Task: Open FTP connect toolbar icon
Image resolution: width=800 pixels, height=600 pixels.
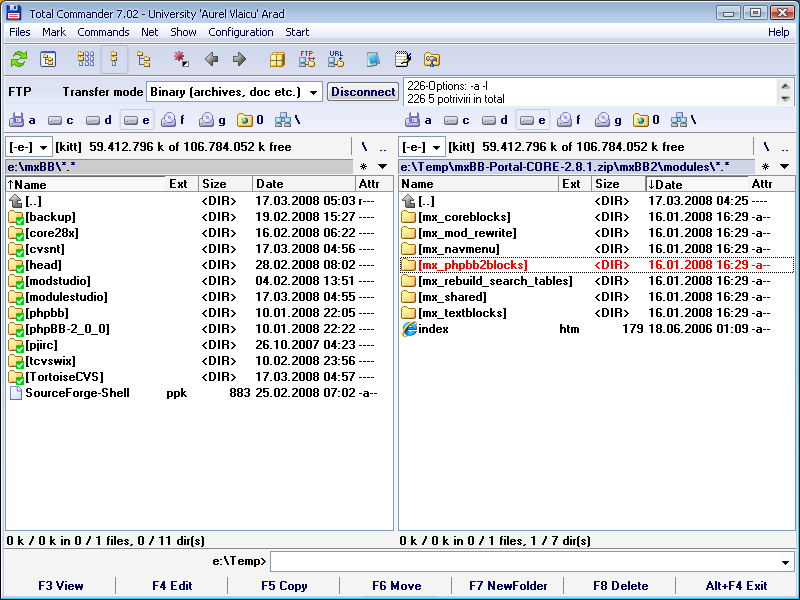Action: coord(307,59)
